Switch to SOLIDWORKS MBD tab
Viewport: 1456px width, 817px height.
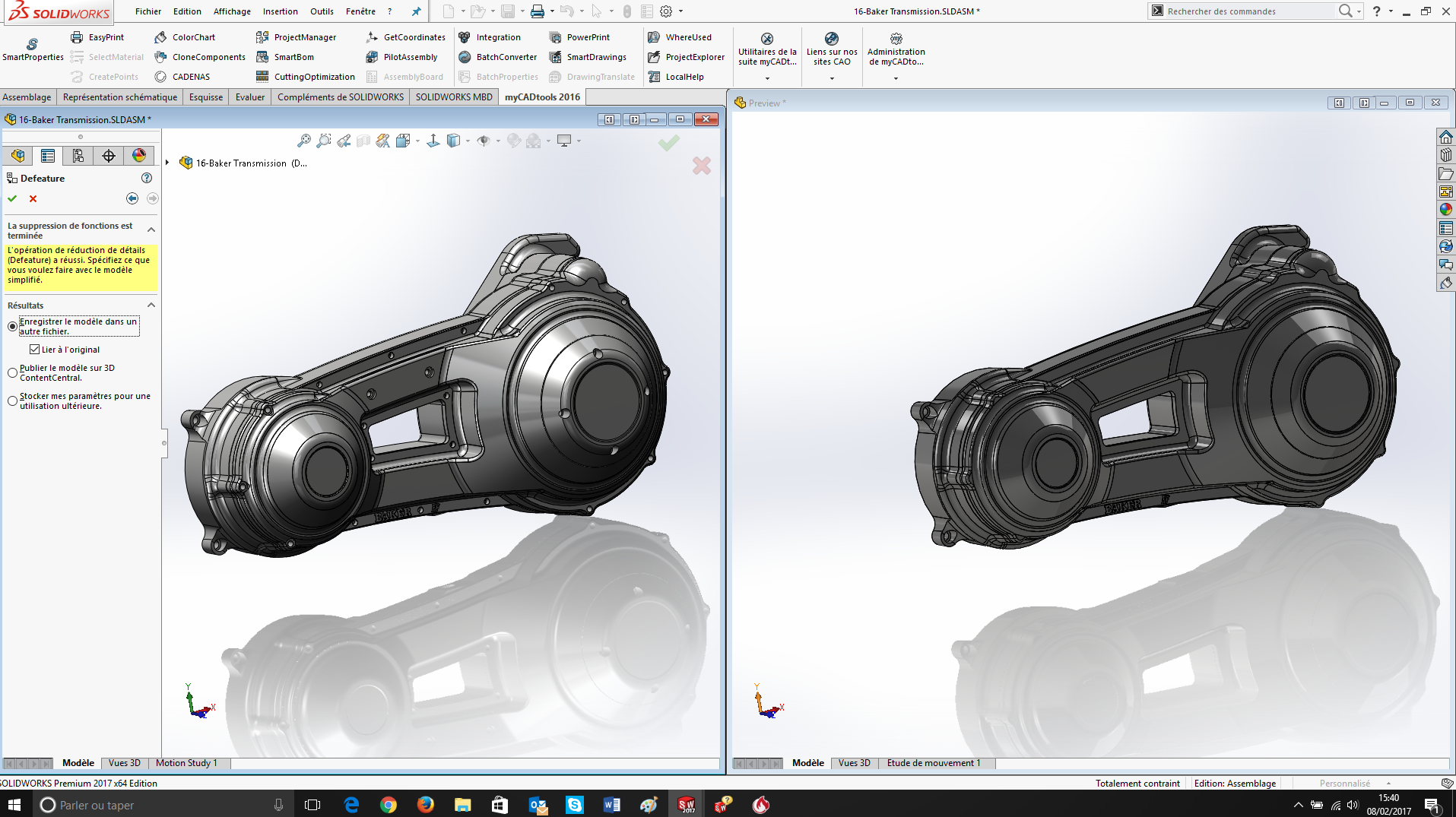[x=454, y=97]
